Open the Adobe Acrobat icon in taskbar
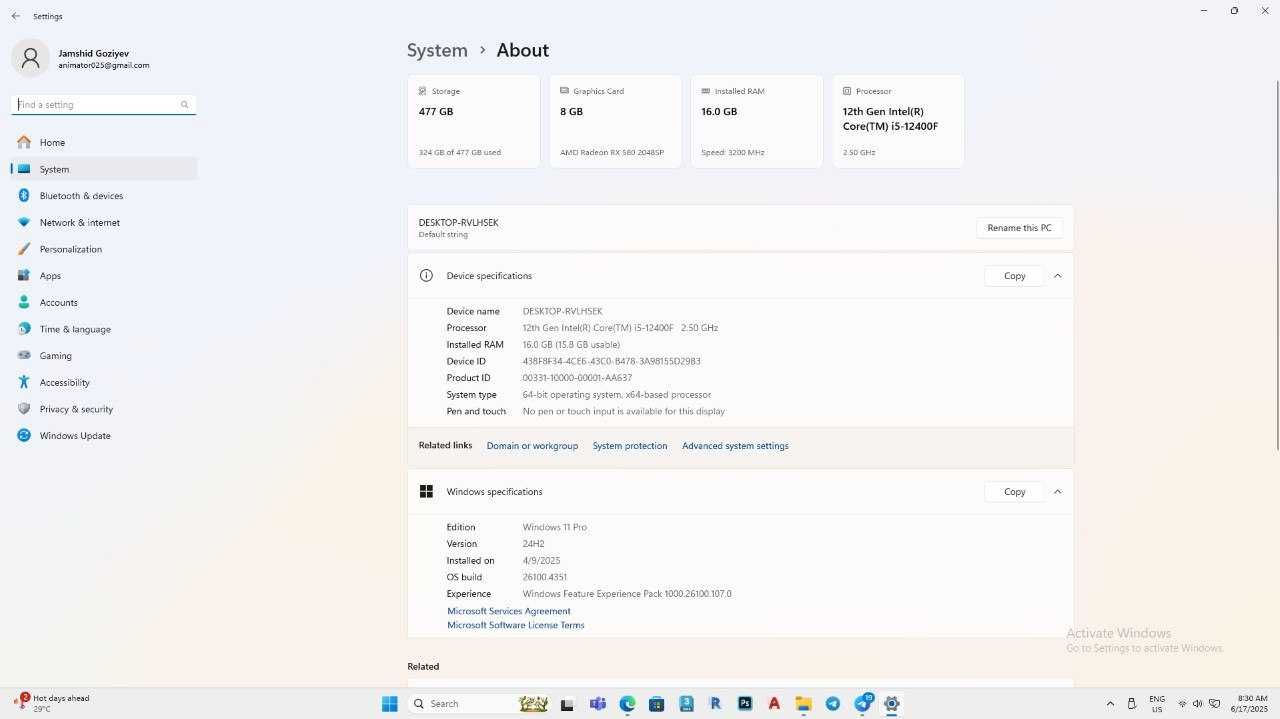 pos(774,704)
